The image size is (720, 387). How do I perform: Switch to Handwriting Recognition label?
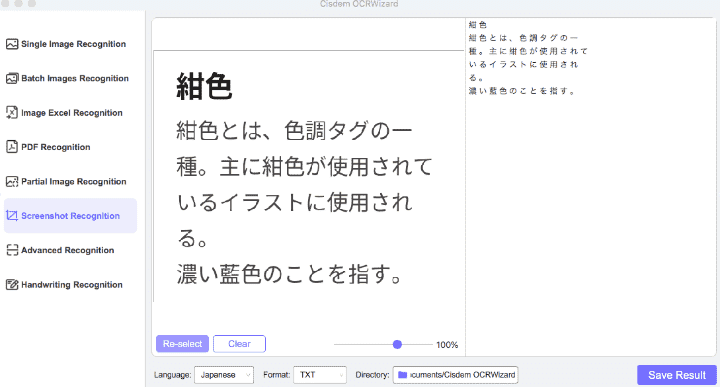[x=72, y=285]
